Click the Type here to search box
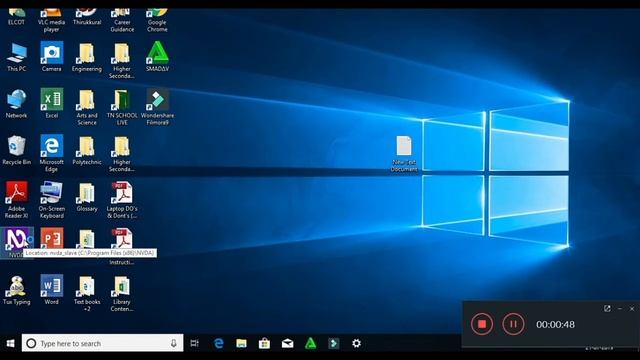This screenshot has width=640, height=360. [x=102, y=343]
